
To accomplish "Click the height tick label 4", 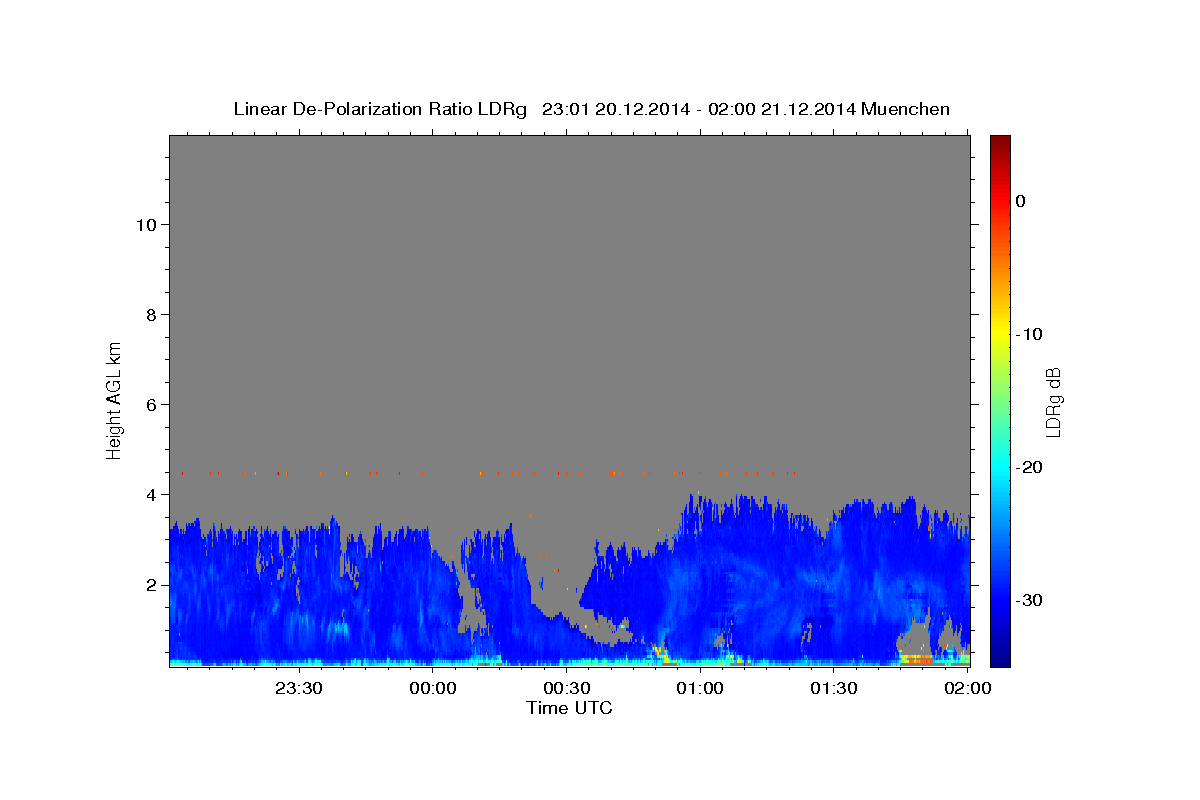I will click(150, 494).
